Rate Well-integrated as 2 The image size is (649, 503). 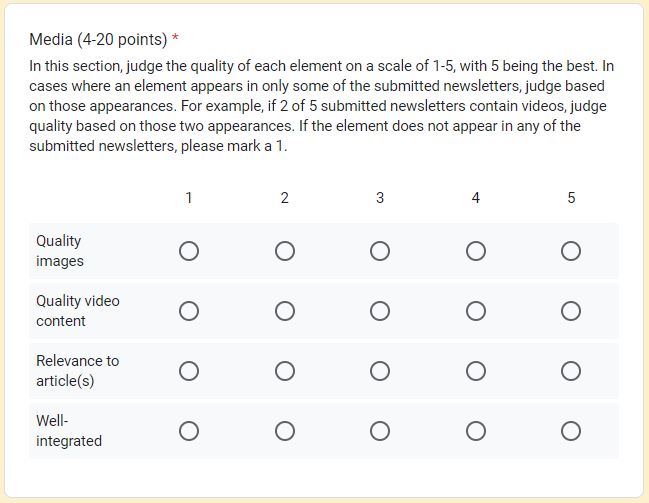click(x=285, y=431)
